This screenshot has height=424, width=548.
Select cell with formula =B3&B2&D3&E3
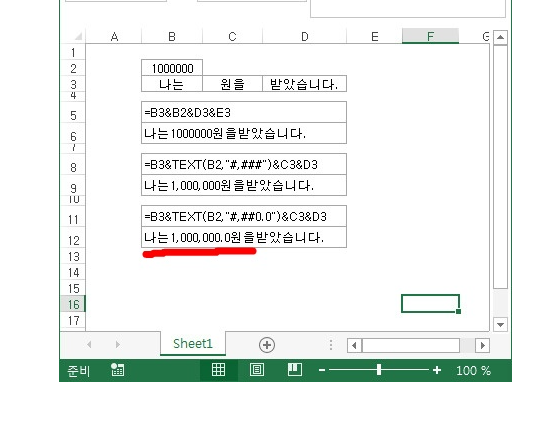(244, 113)
